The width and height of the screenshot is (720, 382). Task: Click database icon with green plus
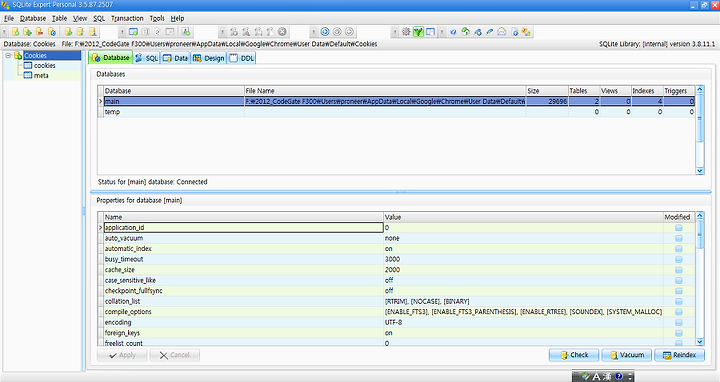click(28, 32)
